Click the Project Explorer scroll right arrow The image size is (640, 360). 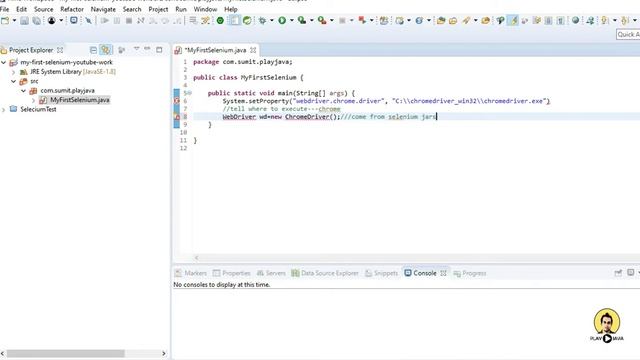click(164, 353)
